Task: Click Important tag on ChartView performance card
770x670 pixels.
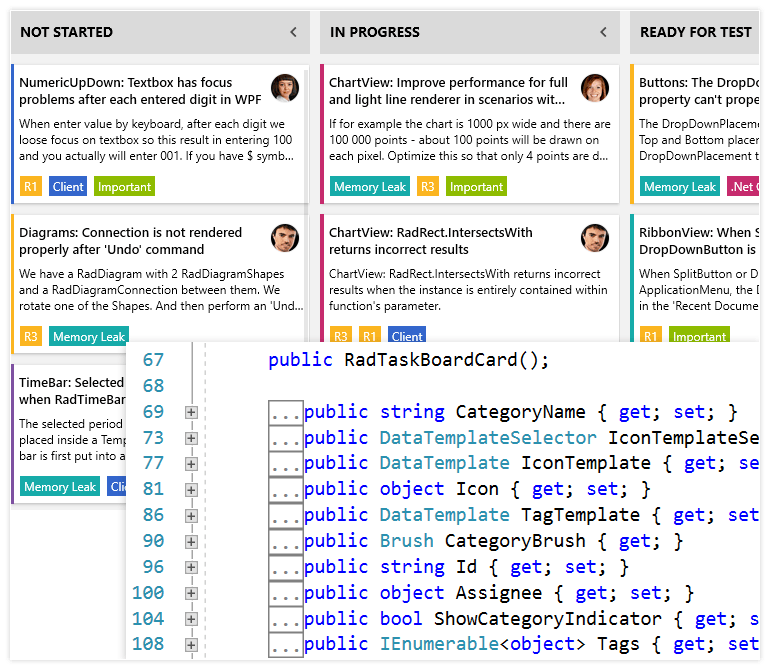Action: click(476, 187)
